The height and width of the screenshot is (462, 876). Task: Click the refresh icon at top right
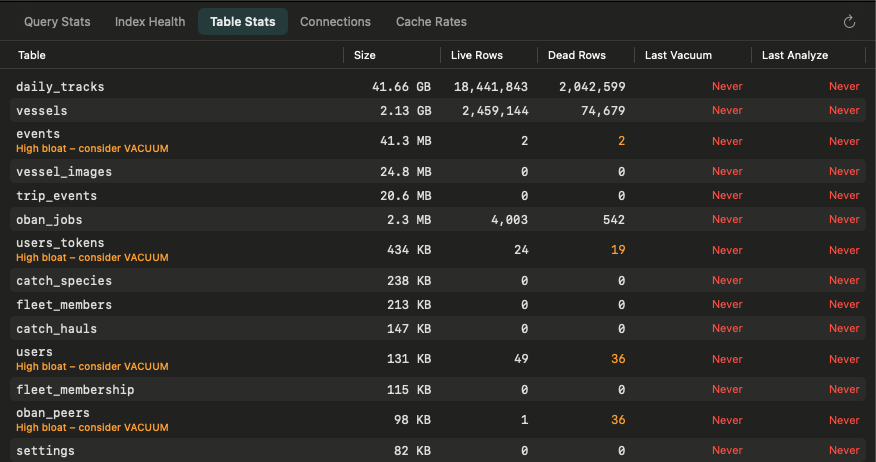point(849,22)
